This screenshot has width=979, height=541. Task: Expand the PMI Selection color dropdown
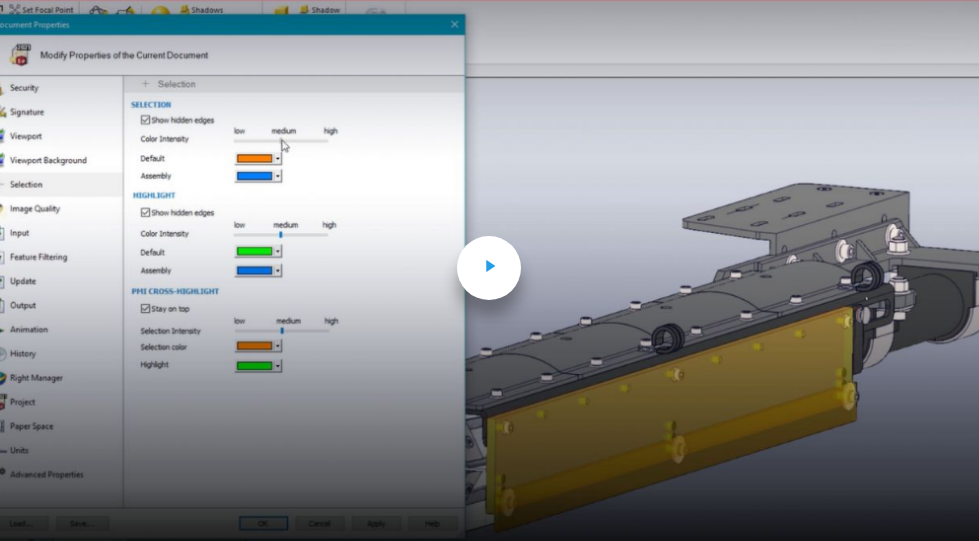pyautogui.click(x=278, y=346)
